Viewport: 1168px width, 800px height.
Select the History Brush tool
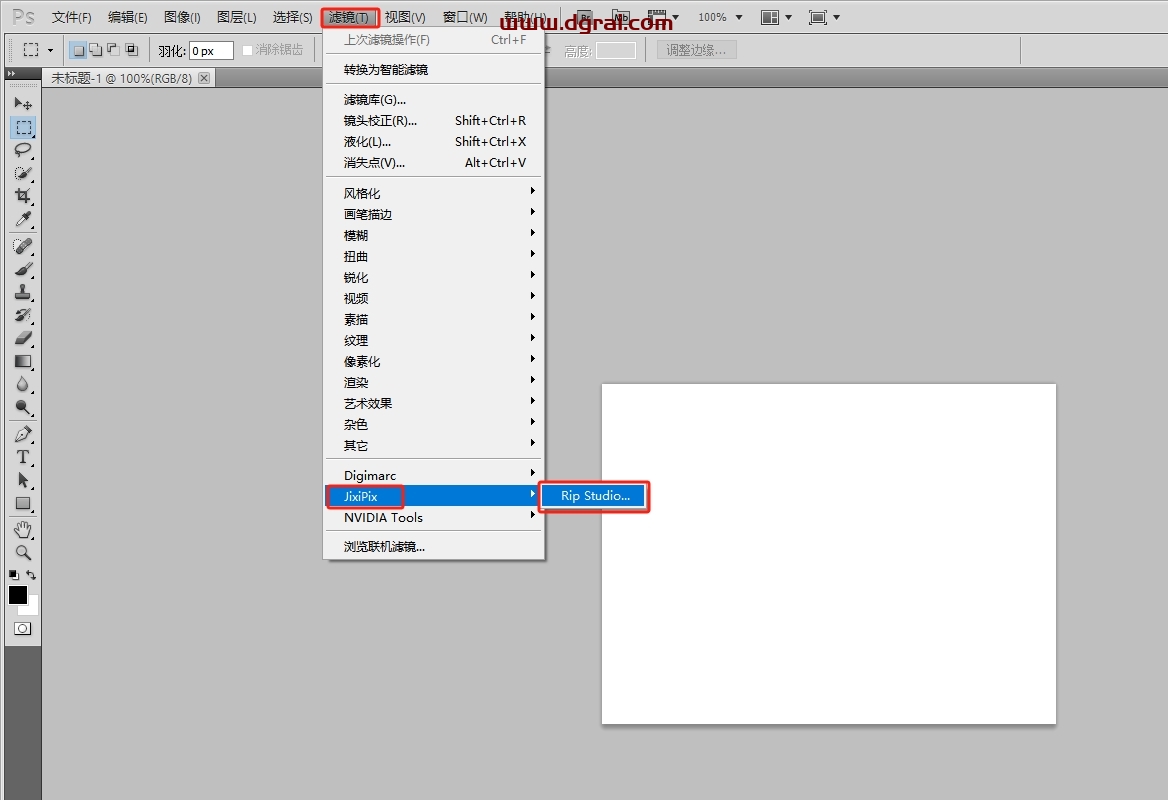pos(23,315)
